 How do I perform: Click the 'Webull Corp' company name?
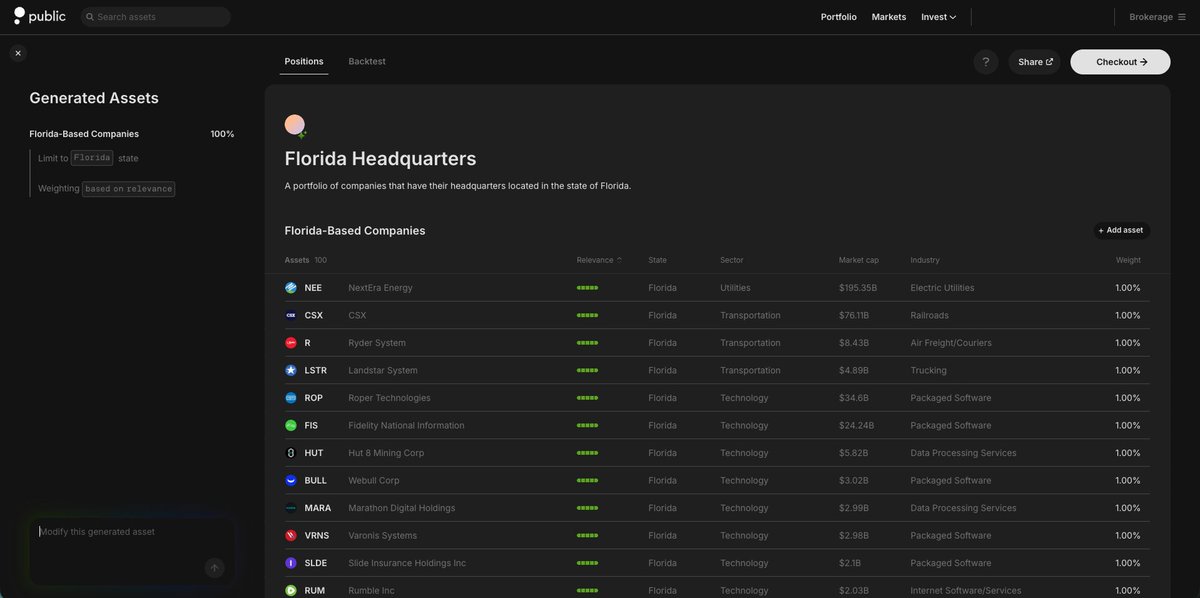[x=374, y=480]
